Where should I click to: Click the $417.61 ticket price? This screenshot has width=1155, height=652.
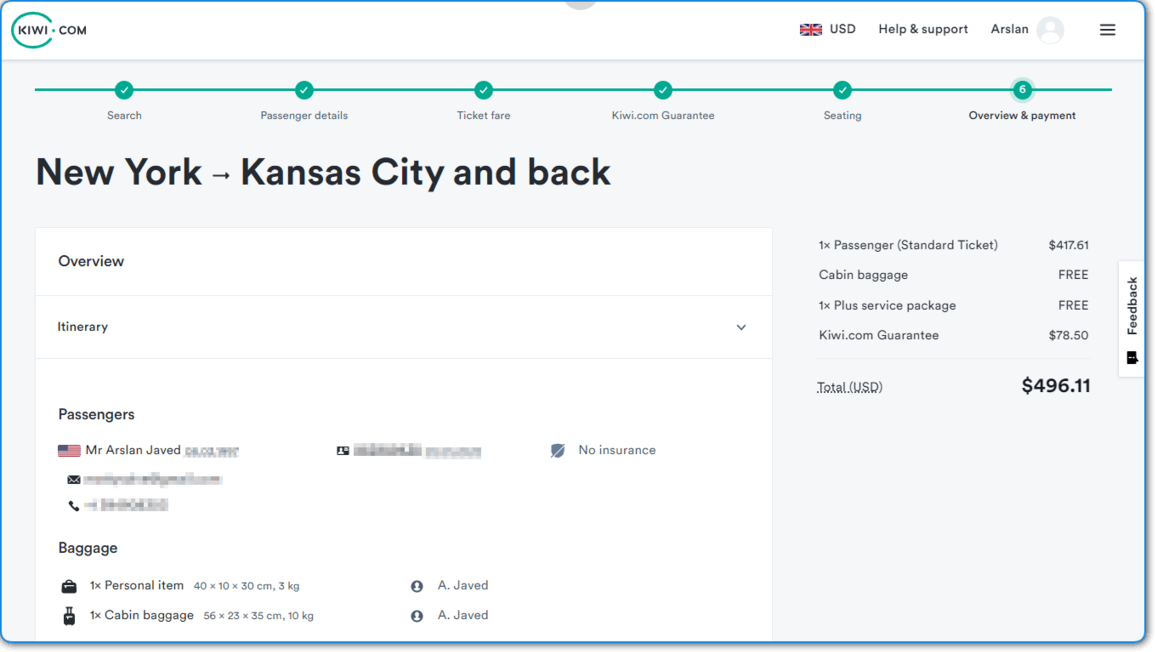coord(1068,245)
